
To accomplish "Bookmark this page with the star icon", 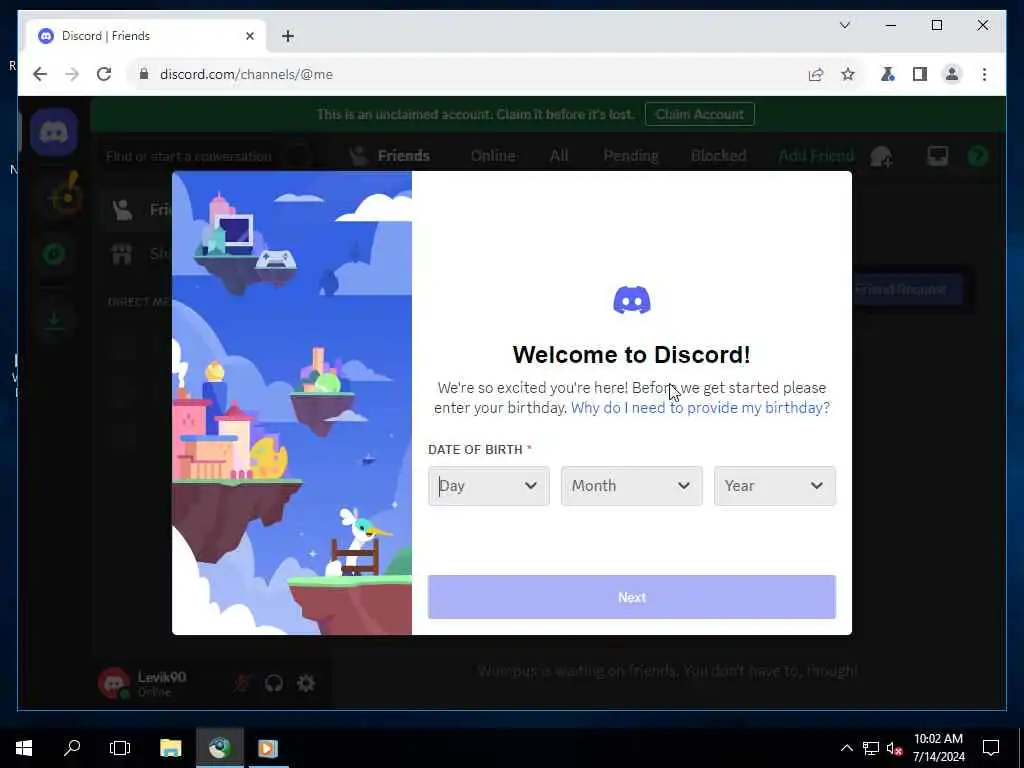I will [848, 74].
